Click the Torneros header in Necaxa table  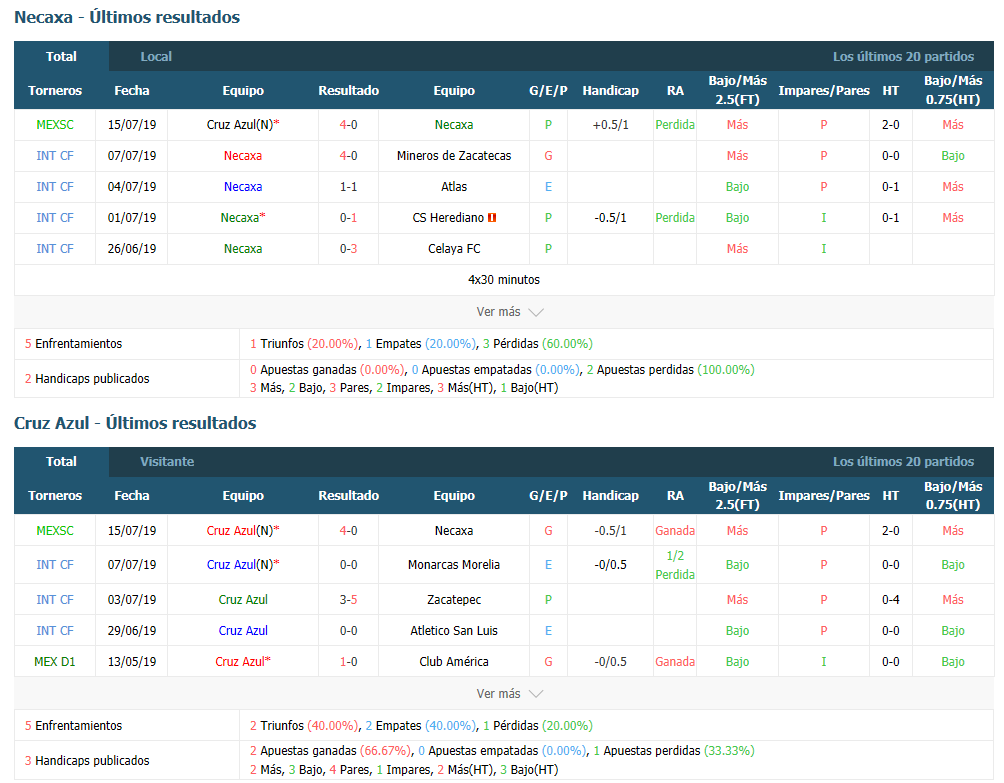tap(55, 90)
